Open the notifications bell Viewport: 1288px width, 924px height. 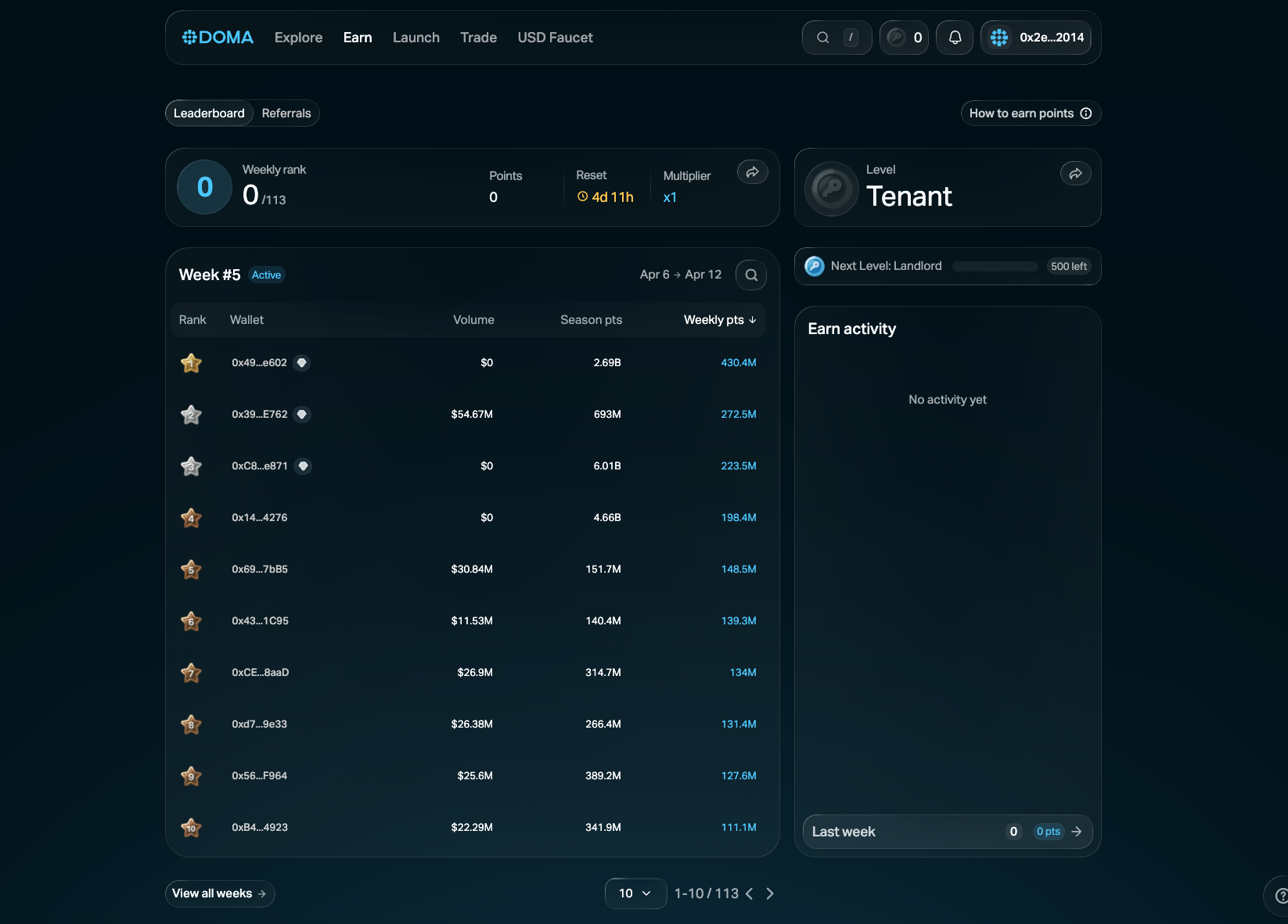point(955,38)
